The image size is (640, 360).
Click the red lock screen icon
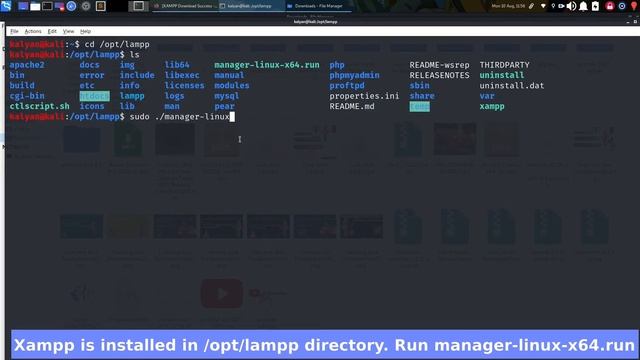[610, 6]
